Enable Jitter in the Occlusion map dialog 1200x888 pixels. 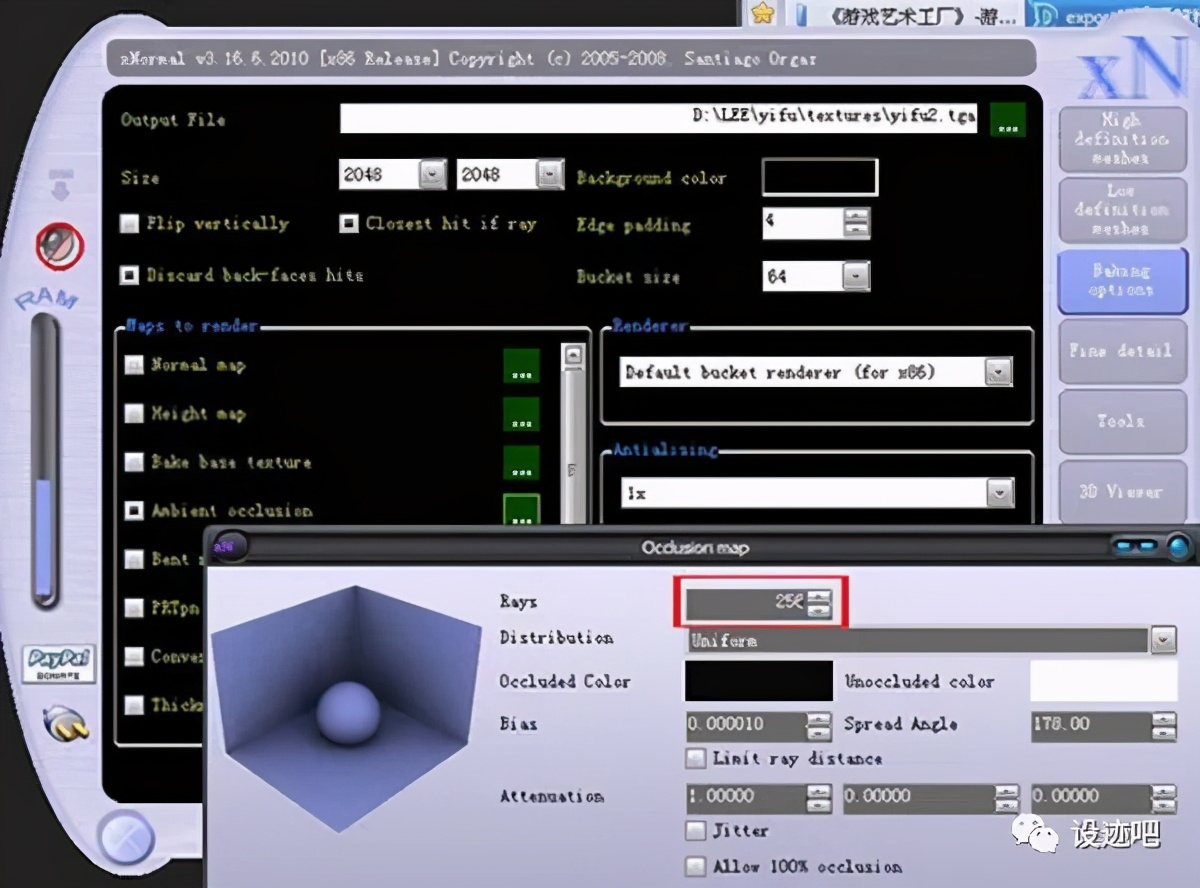pos(696,831)
